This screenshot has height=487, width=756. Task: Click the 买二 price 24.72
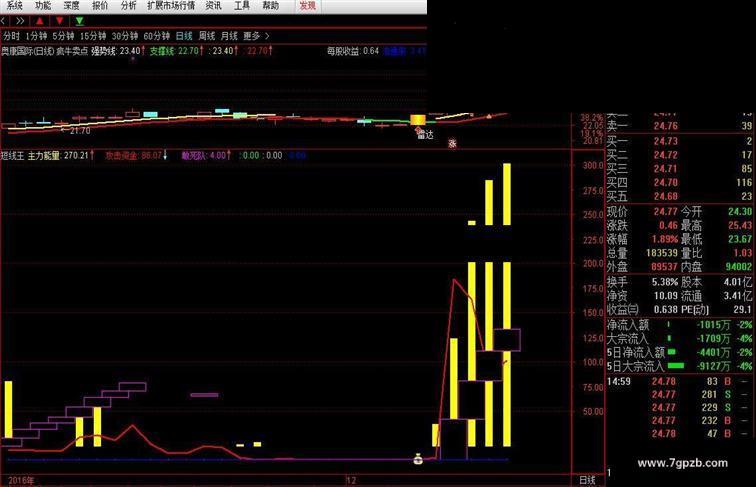(666, 155)
